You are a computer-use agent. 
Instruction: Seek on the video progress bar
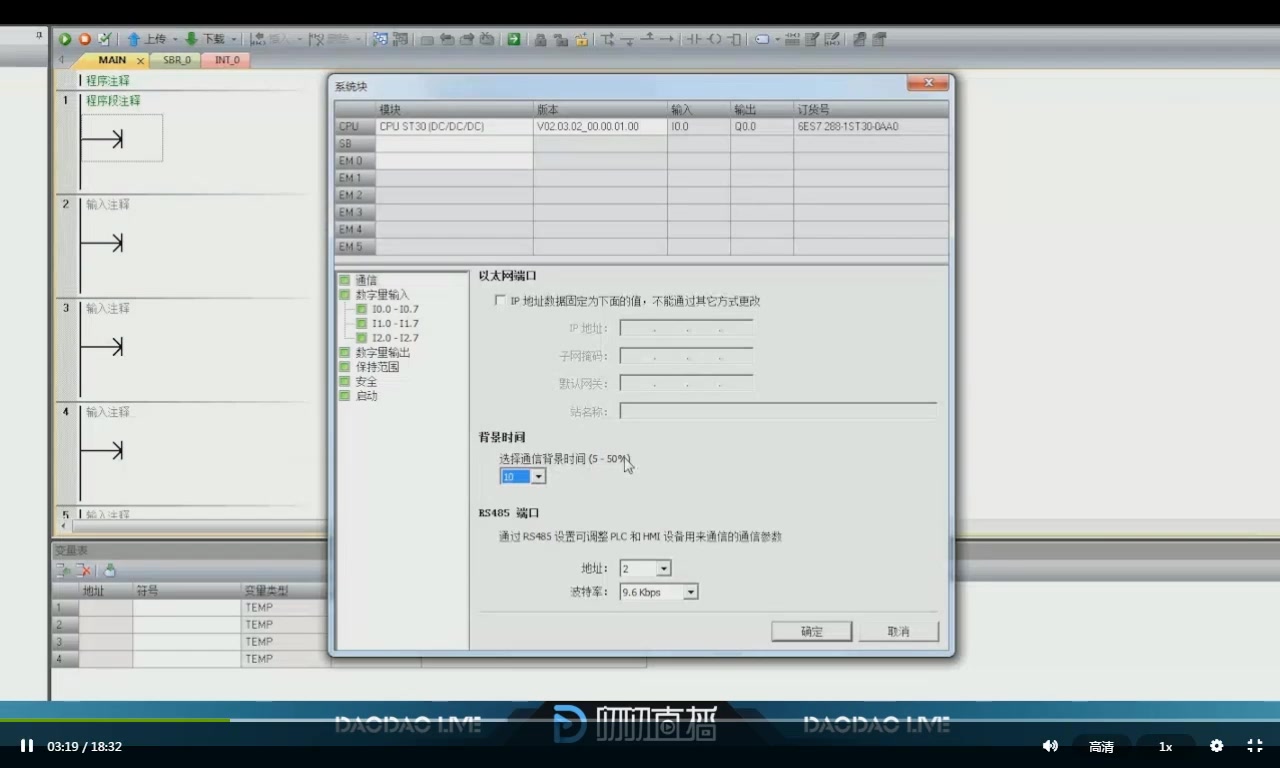640,720
